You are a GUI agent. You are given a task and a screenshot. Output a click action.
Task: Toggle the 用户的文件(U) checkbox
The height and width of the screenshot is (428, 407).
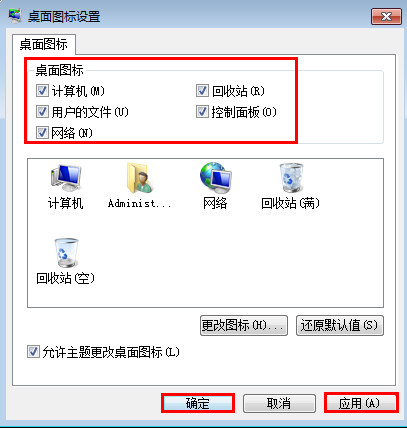[x=42, y=112]
